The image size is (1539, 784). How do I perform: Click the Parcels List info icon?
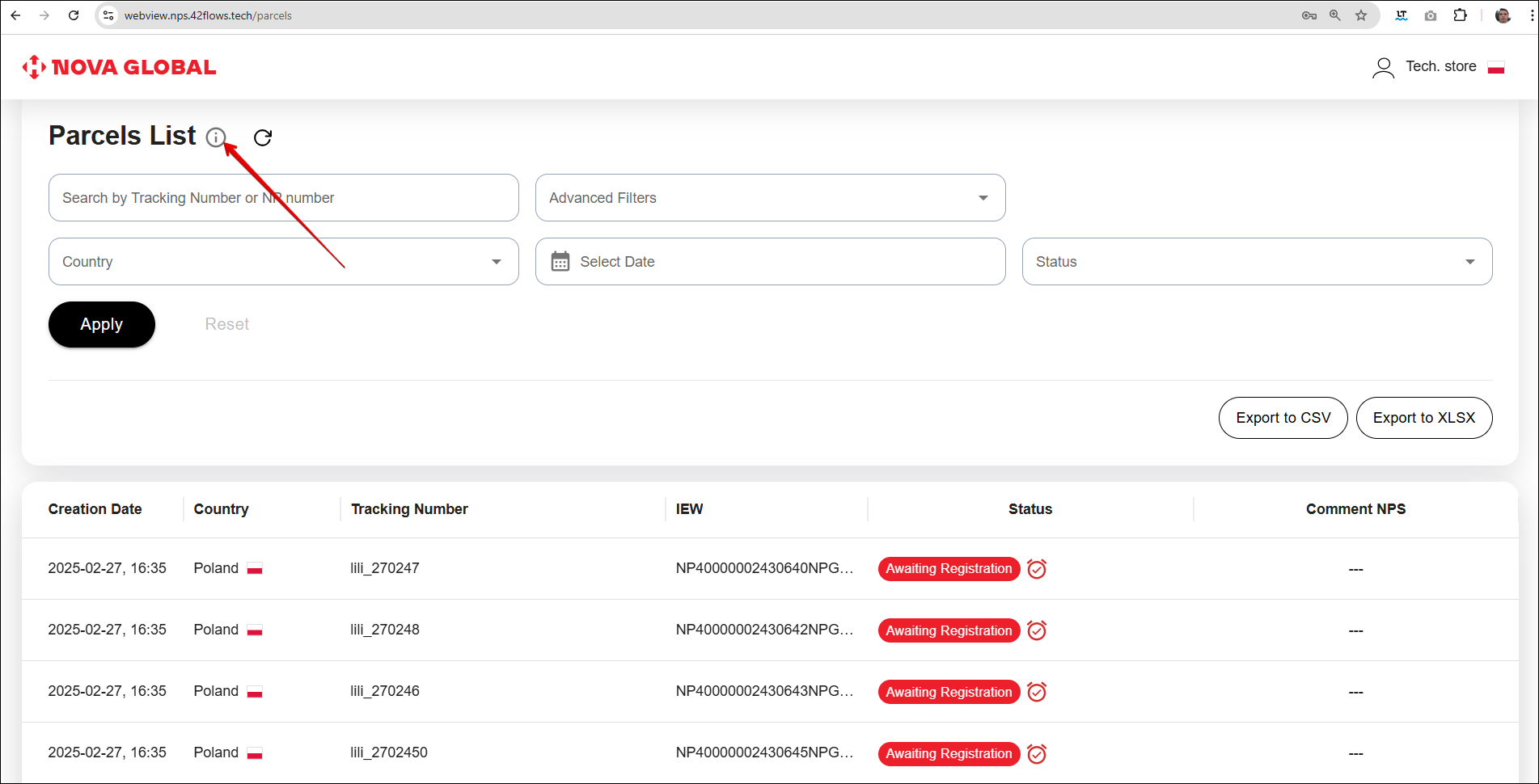[215, 137]
